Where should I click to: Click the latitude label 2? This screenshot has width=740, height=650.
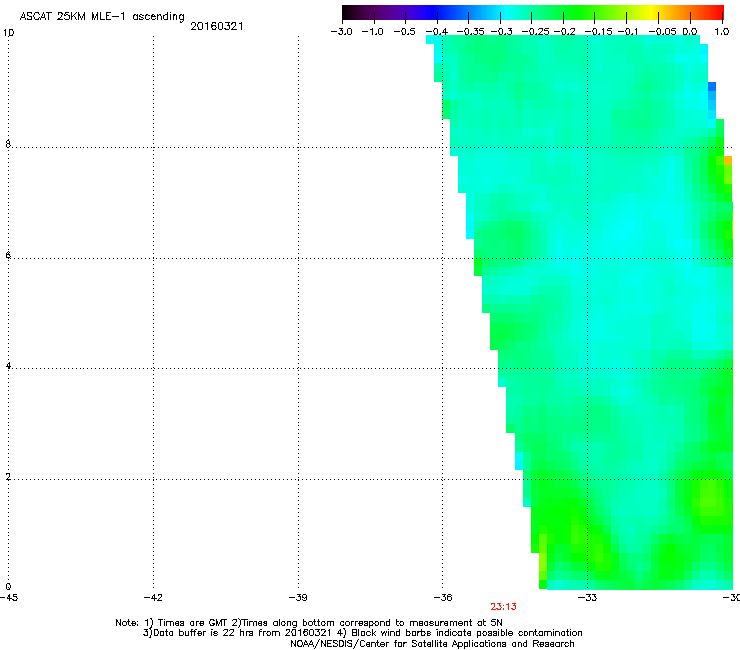[8, 477]
